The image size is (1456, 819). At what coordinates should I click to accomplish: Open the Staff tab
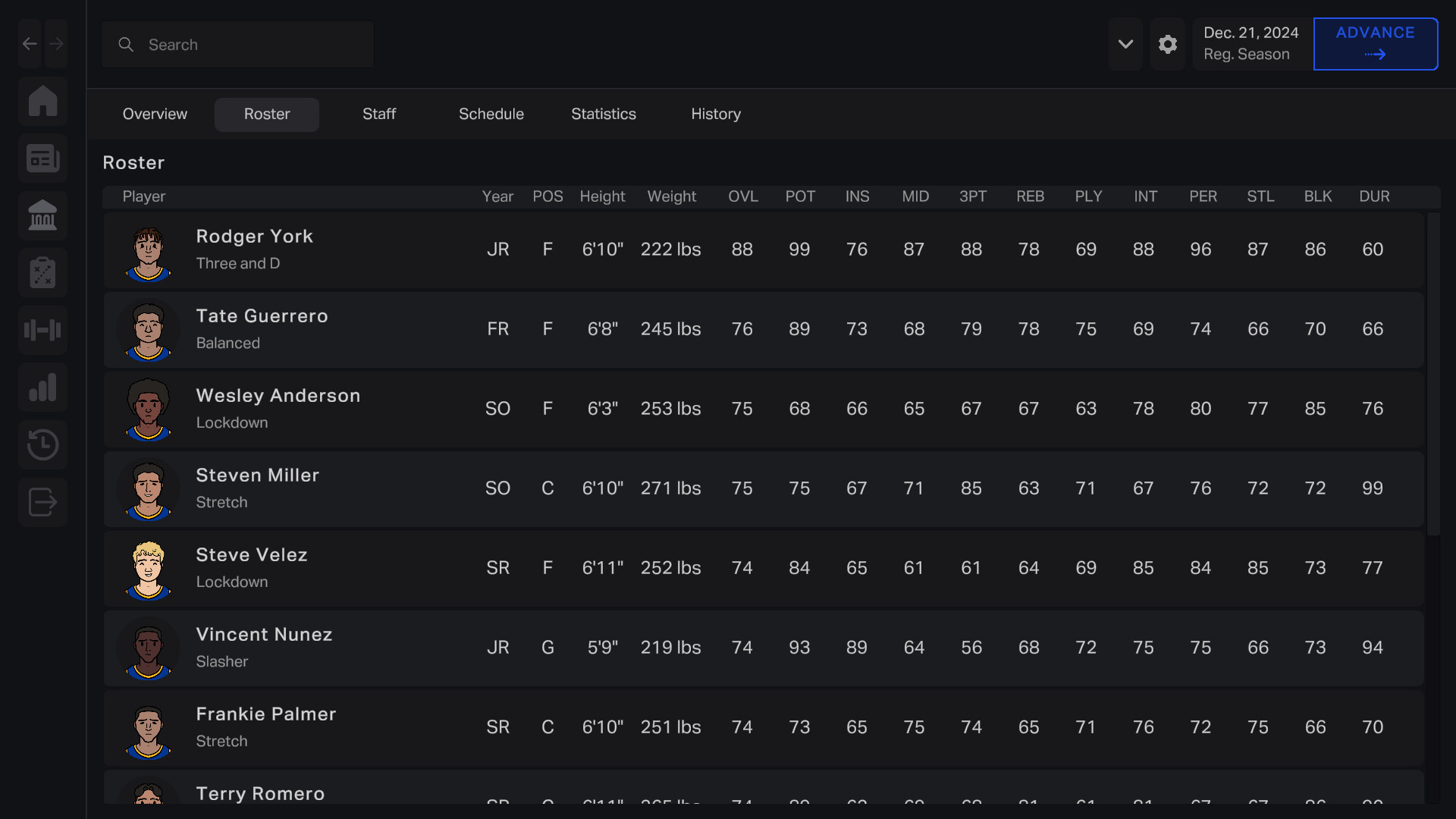coord(379,114)
